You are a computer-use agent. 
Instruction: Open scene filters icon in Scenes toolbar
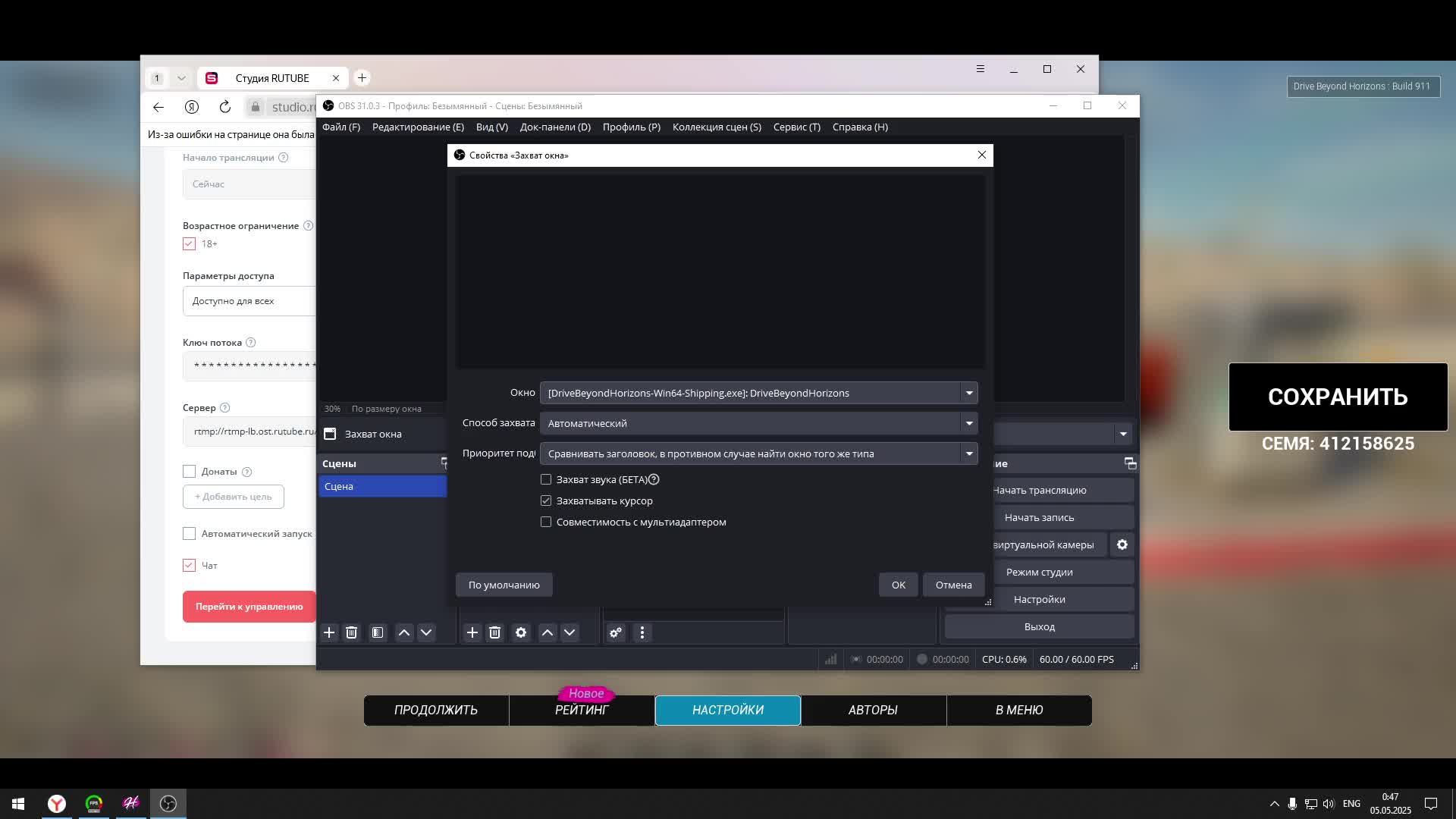378,632
